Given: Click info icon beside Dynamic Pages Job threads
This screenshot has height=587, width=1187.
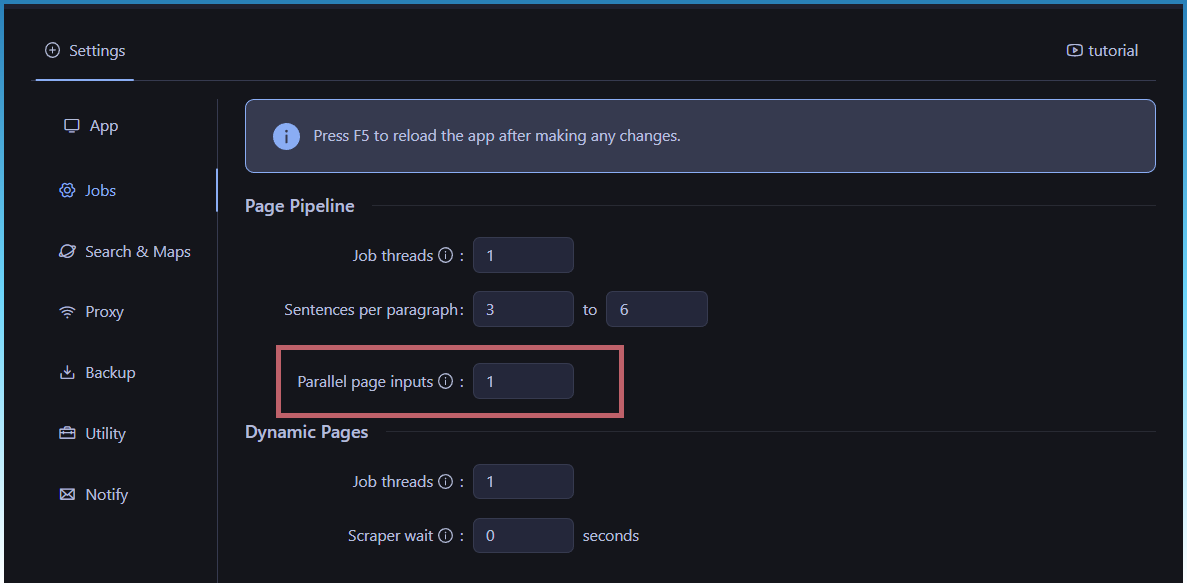Looking at the screenshot, I should coord(446,482).
